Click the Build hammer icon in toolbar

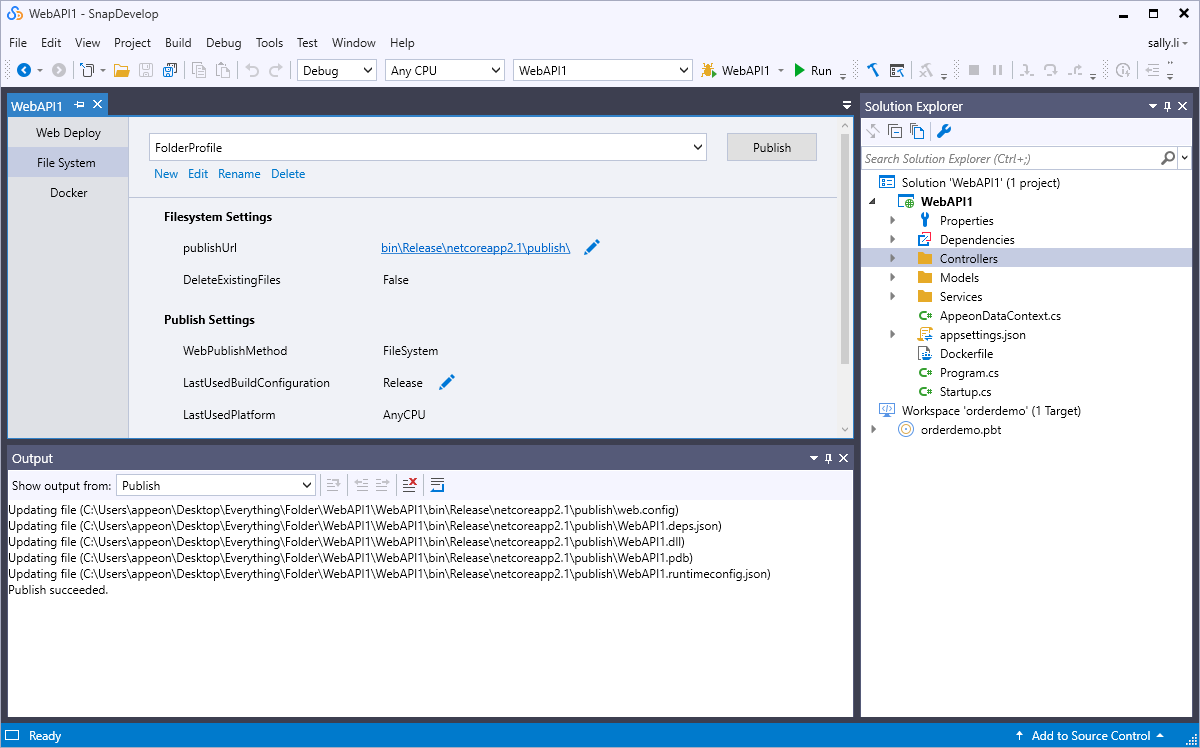click(872, 71)
